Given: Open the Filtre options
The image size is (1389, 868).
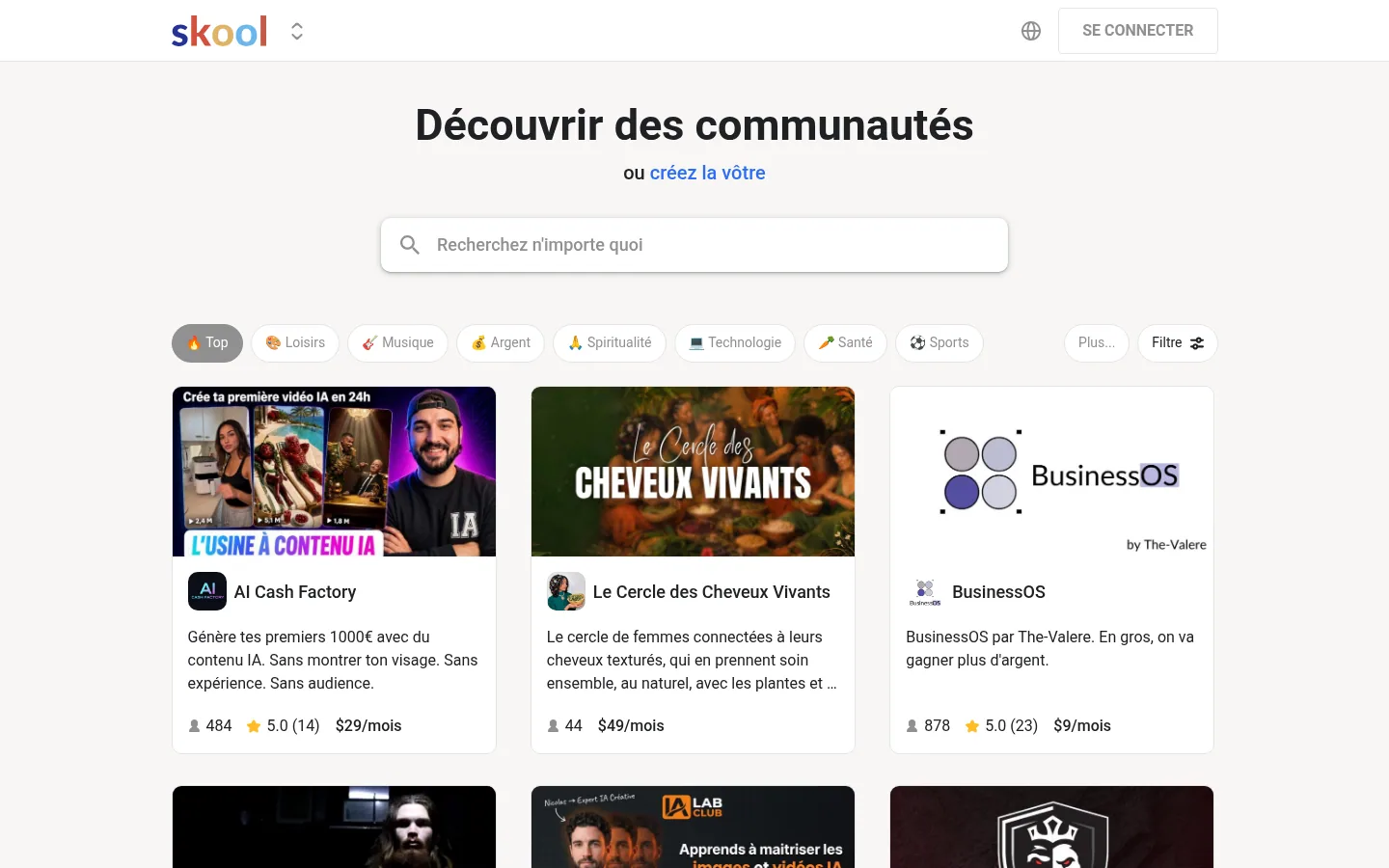Looking at the screenshot, I should (x=1178, y=343).
